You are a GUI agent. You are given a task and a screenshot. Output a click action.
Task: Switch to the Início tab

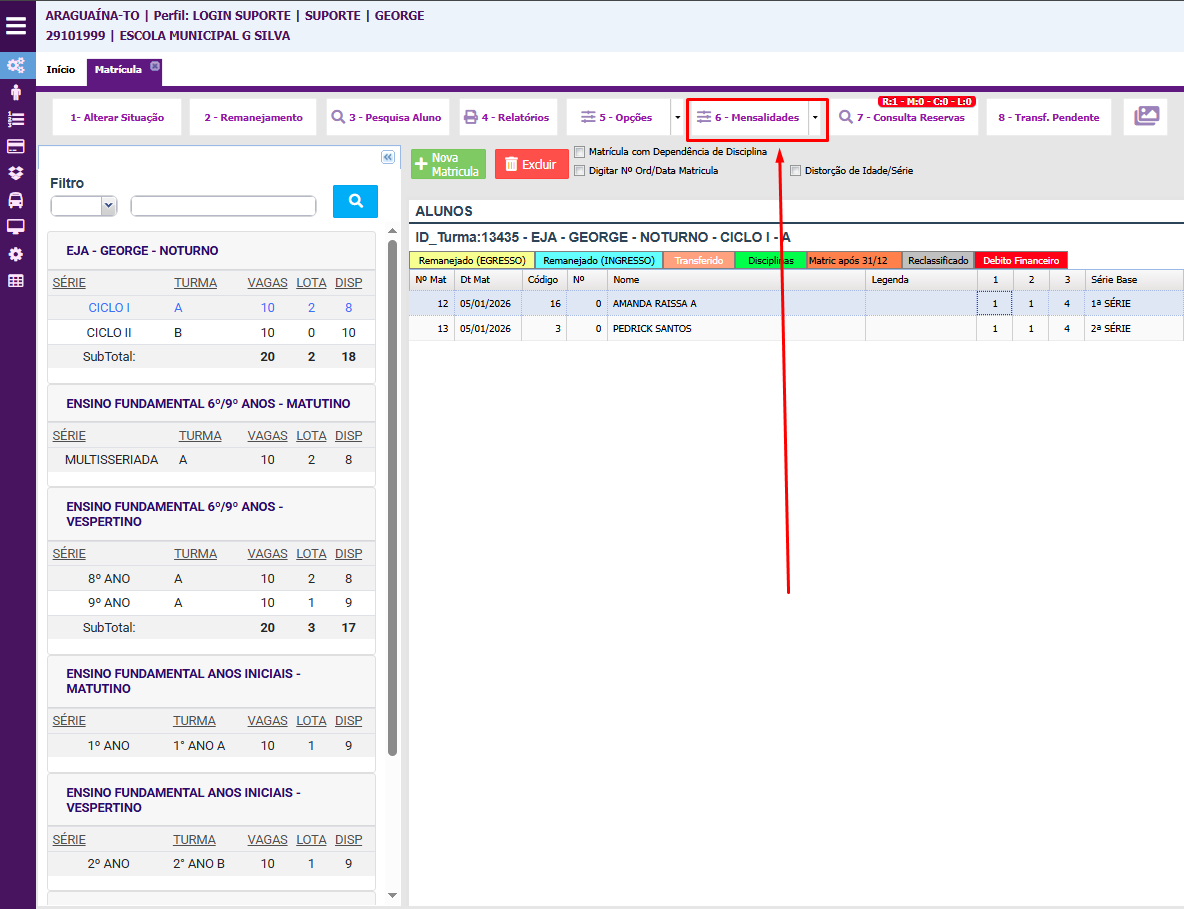61,70
